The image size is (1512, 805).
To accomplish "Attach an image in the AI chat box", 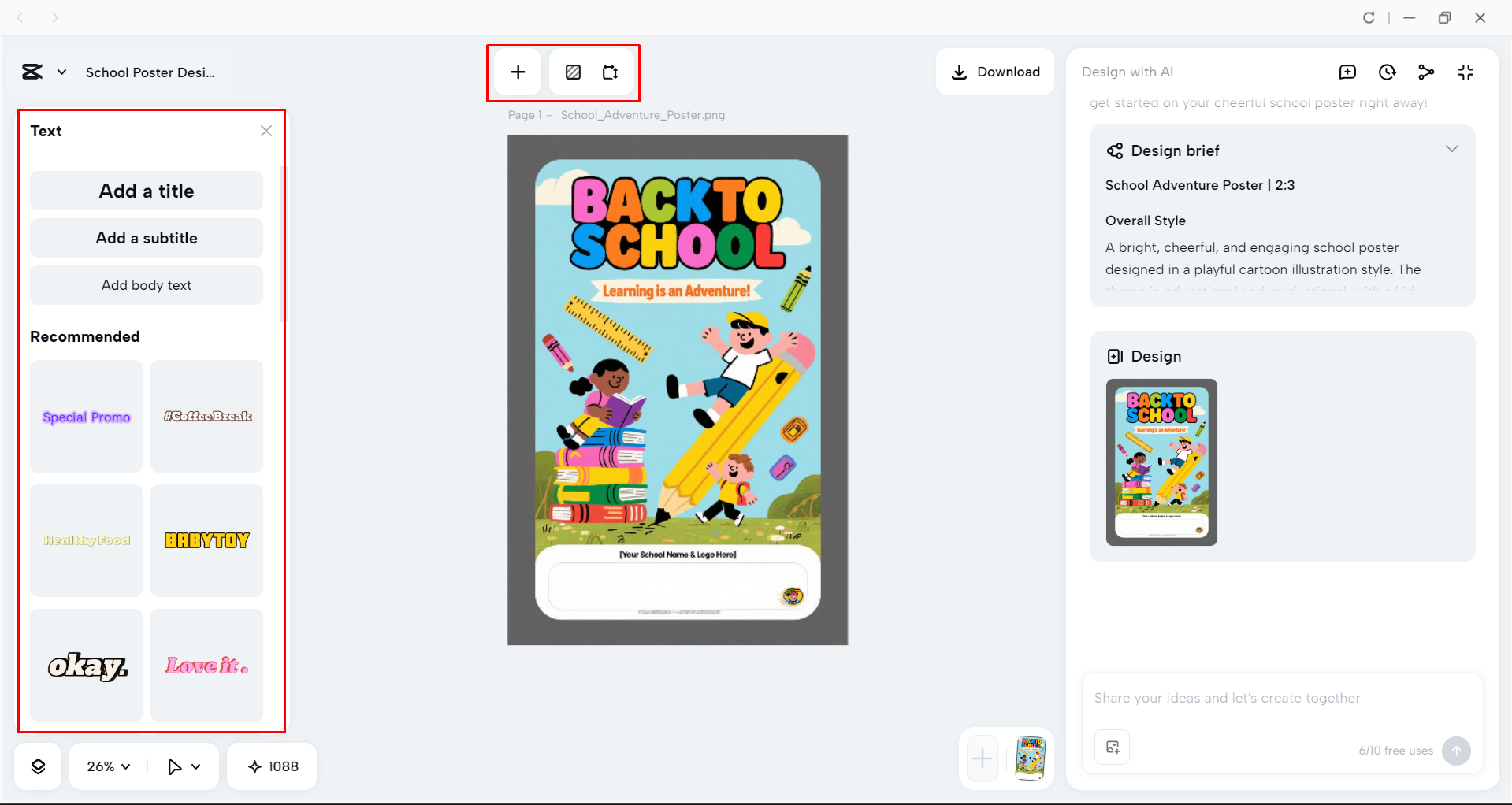I will 1112,747.
